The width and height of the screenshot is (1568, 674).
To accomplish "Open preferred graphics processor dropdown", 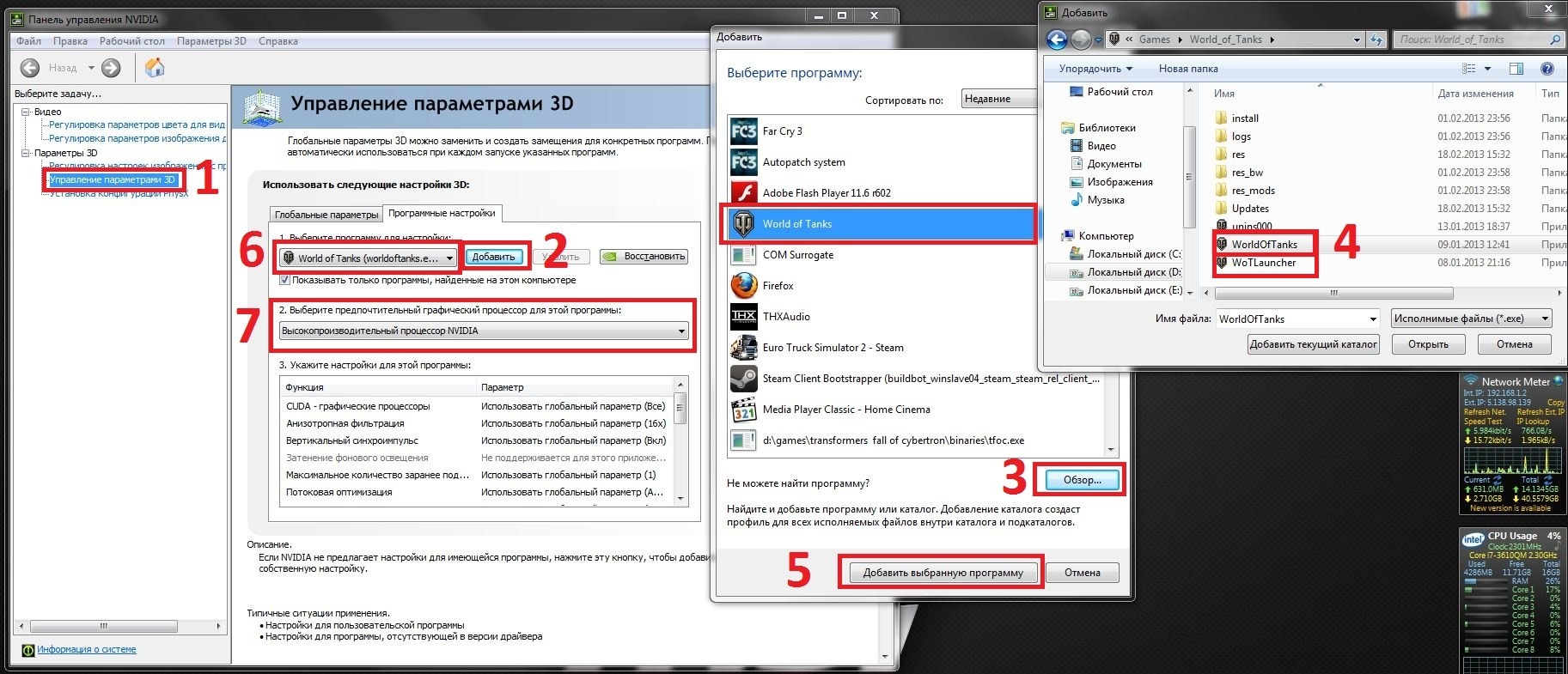I will [485, 331].
